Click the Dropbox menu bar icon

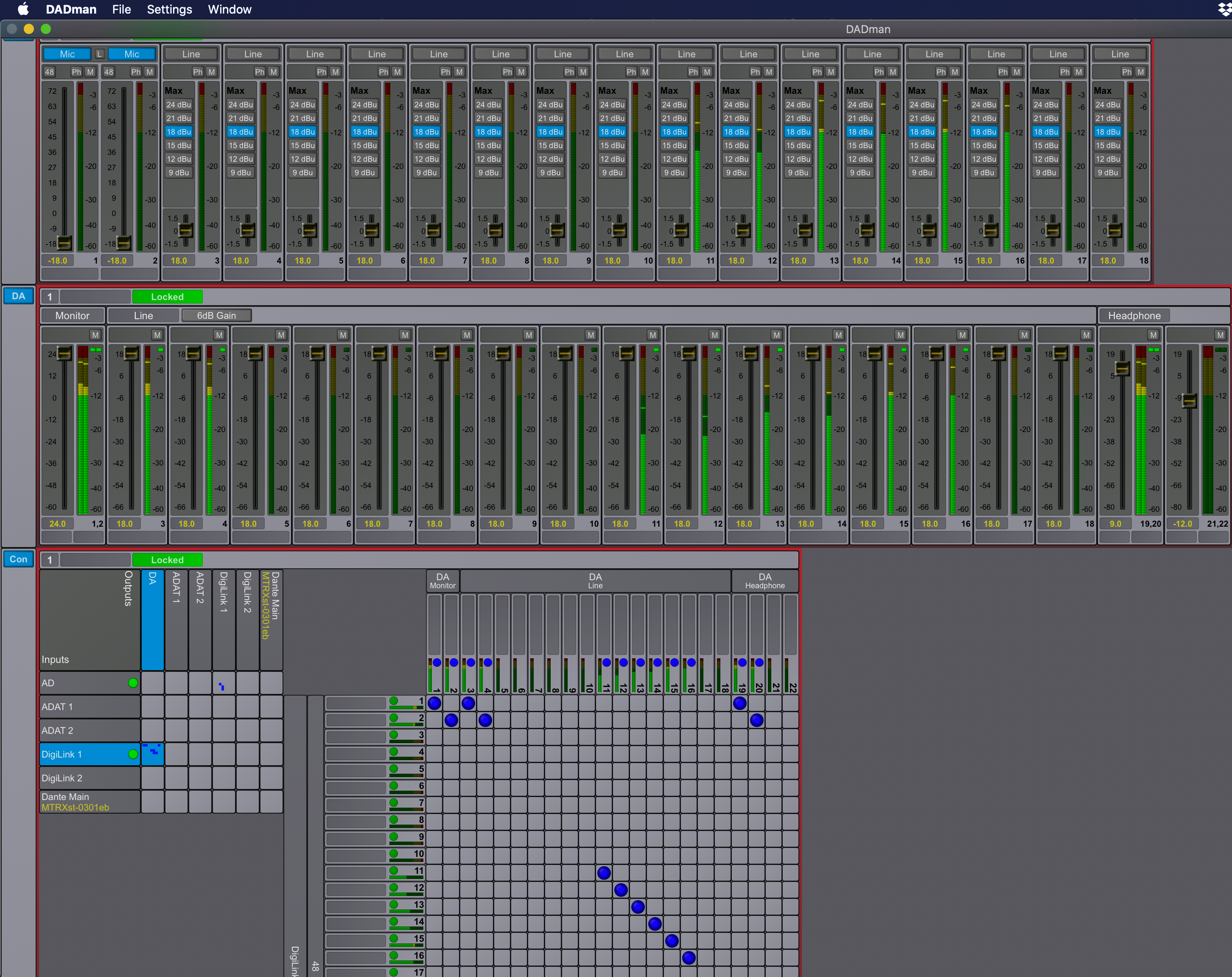(1224, 9)
